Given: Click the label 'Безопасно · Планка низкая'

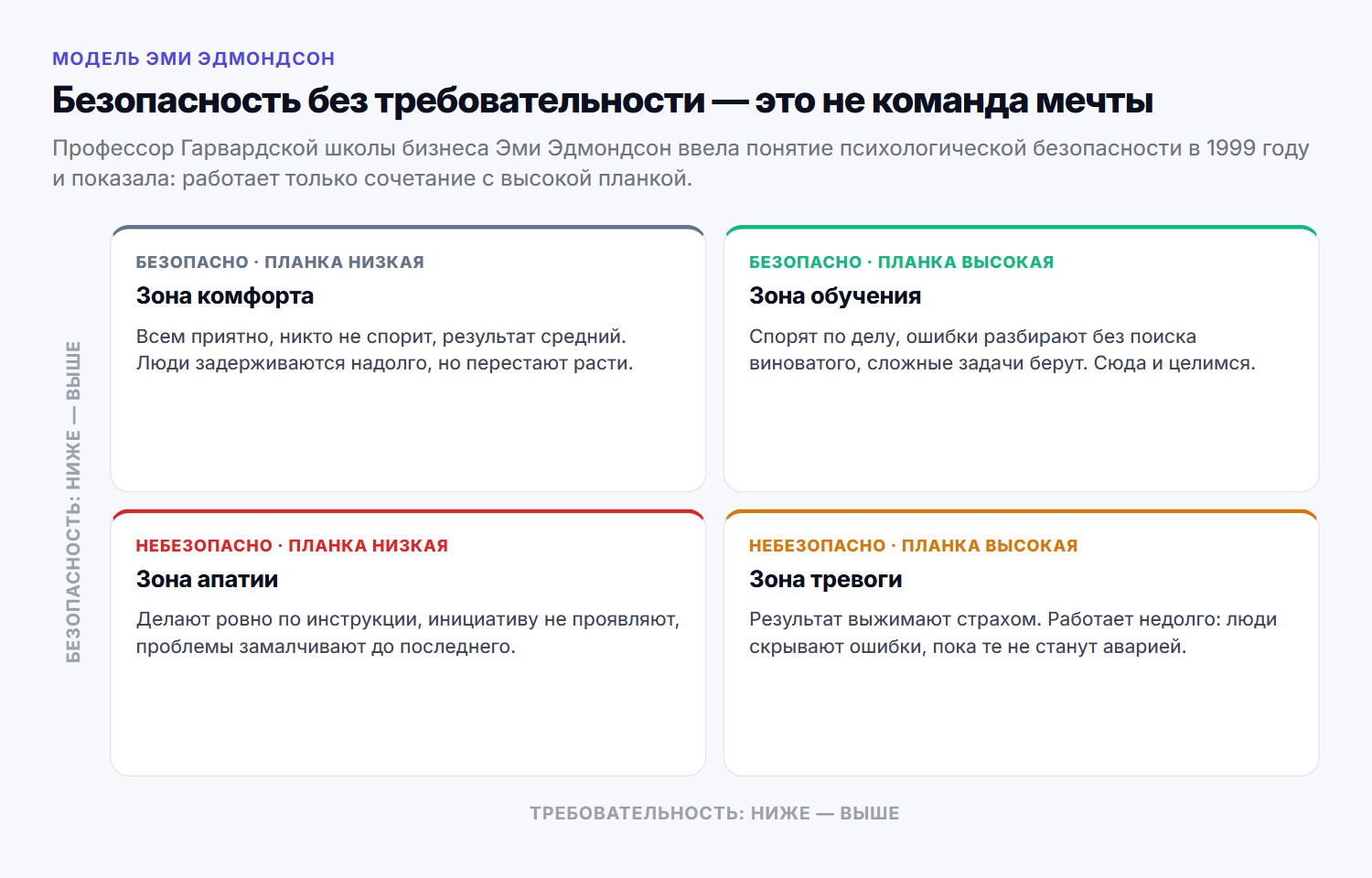Looking at the screenshot, I should pos(280,262).
